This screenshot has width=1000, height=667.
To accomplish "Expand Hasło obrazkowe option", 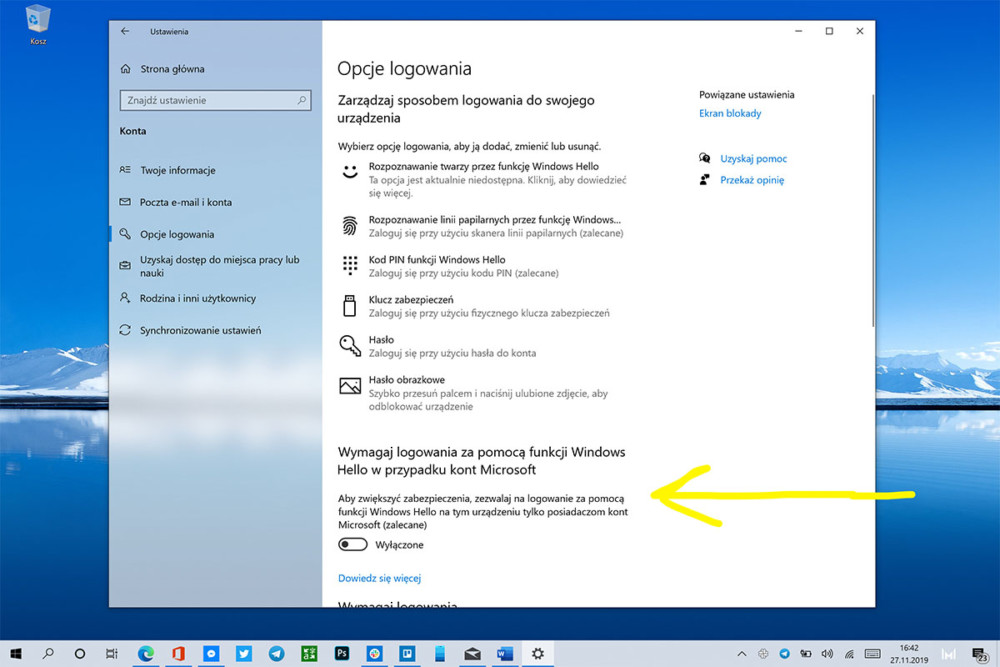I will pos(474,393).
